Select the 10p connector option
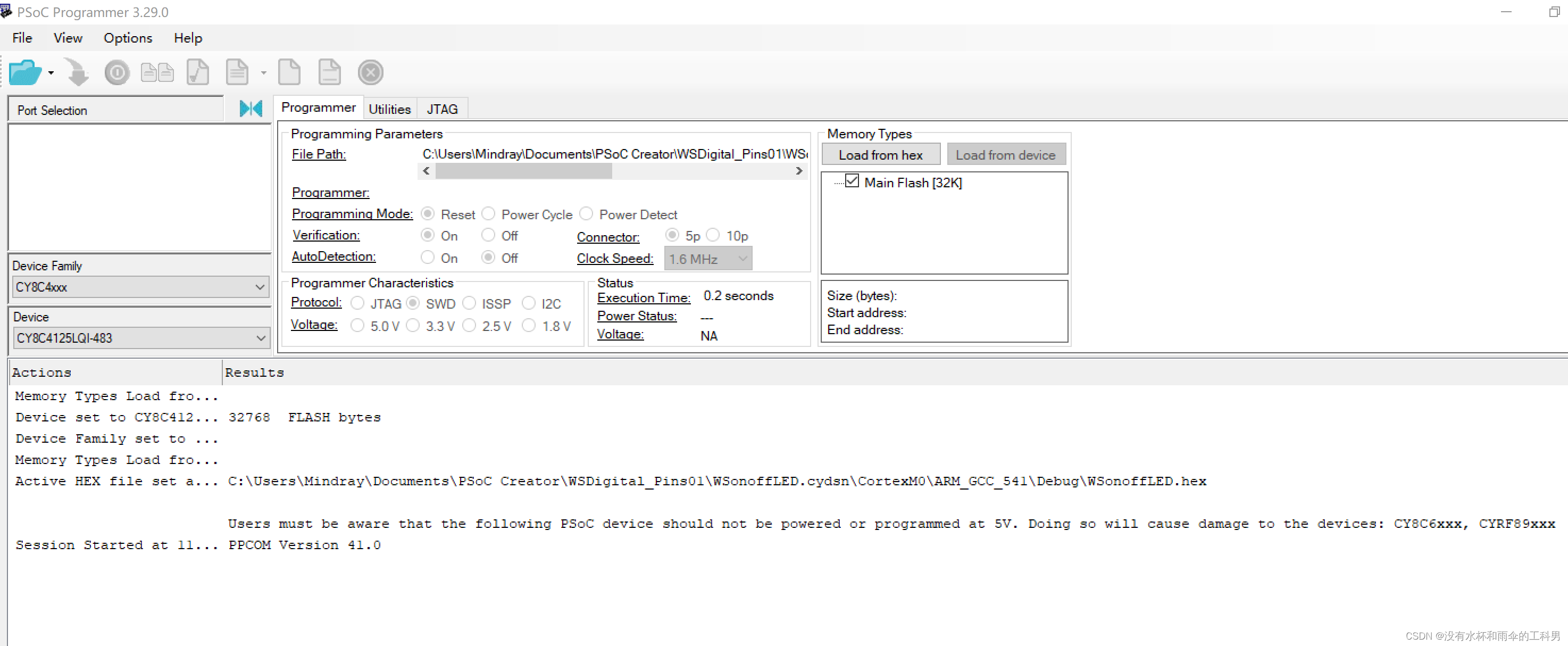This screenshot has width=1568, height=646. tap(713, 235)
